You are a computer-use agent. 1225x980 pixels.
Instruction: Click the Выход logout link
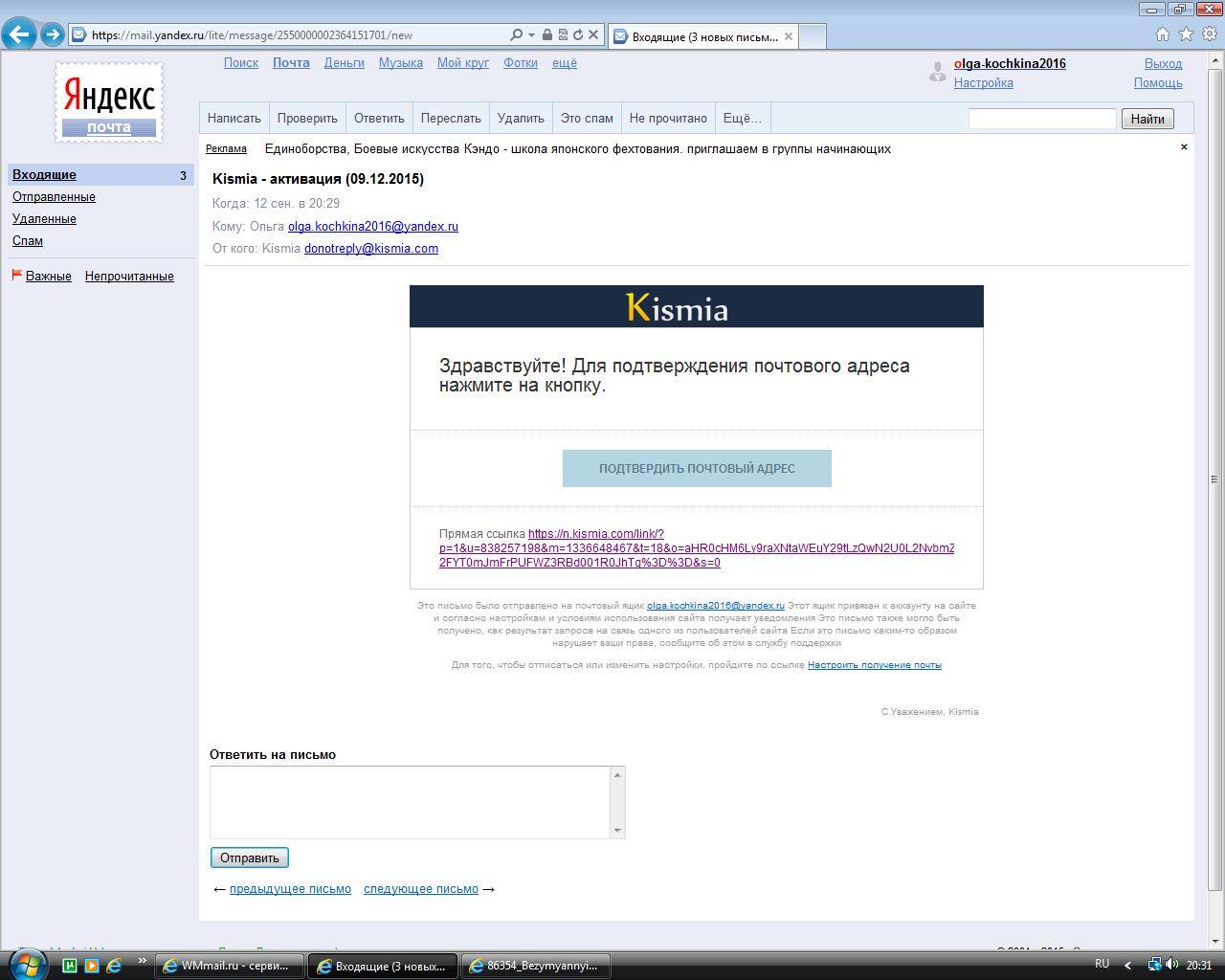[1163, 63]
